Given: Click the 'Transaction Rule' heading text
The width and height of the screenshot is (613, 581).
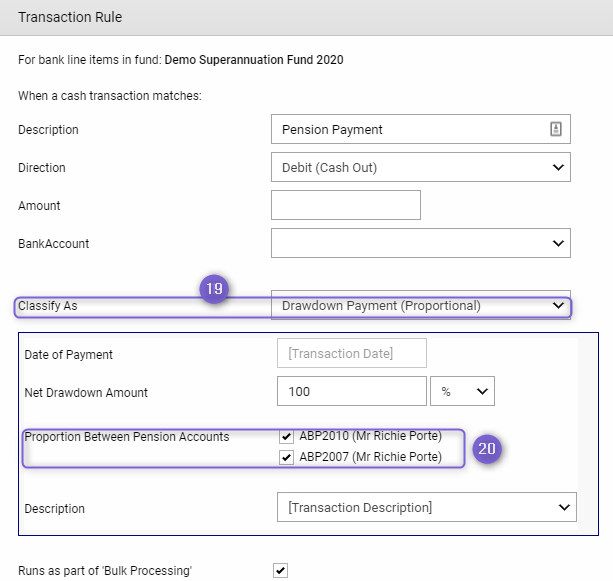Looking at the screenshot, I should pyautogui.click(x=70, y=17).
